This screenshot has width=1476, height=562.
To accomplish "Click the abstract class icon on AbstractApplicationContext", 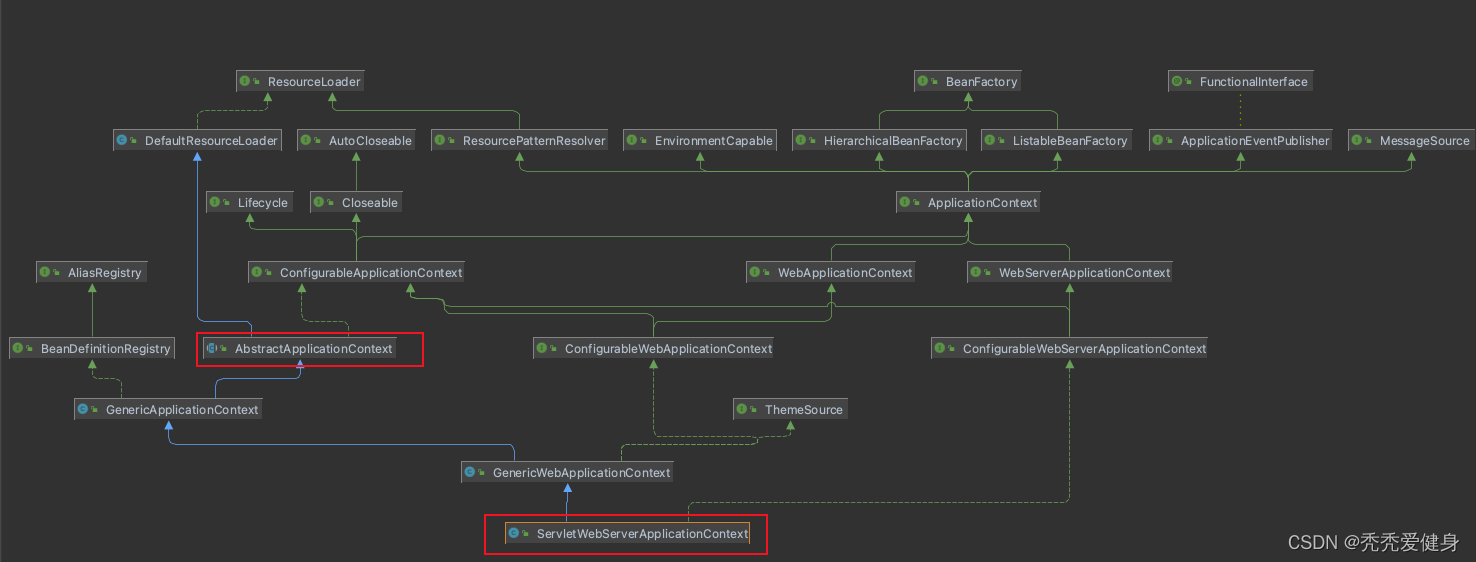I will [212, 349].
